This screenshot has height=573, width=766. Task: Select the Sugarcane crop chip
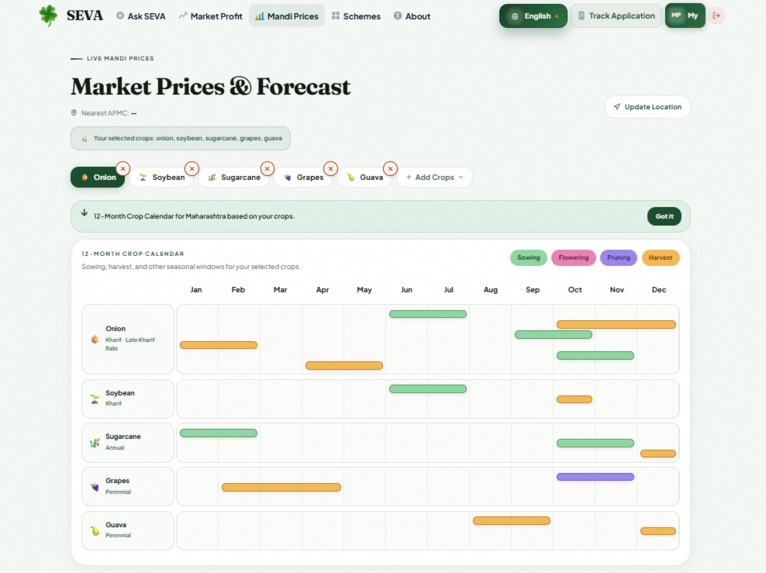coord(234,177)
